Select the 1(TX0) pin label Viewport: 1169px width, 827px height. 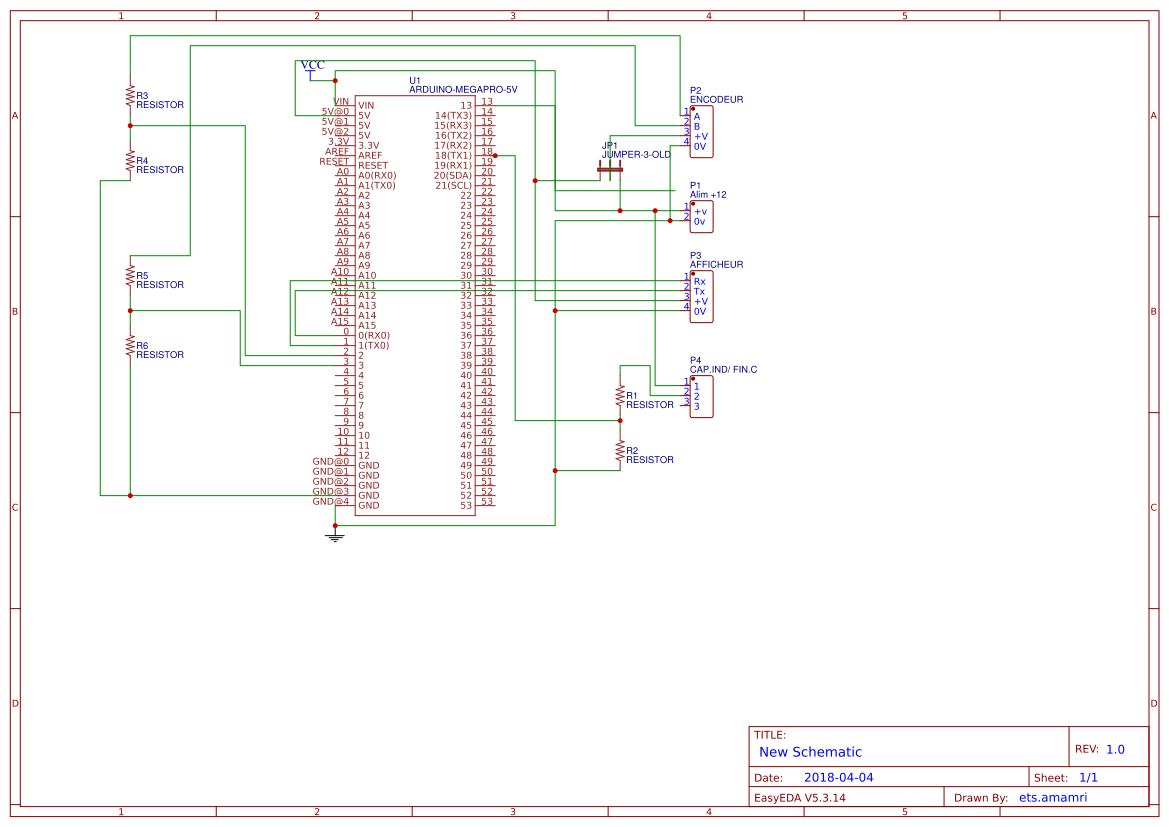click(374, 346)
